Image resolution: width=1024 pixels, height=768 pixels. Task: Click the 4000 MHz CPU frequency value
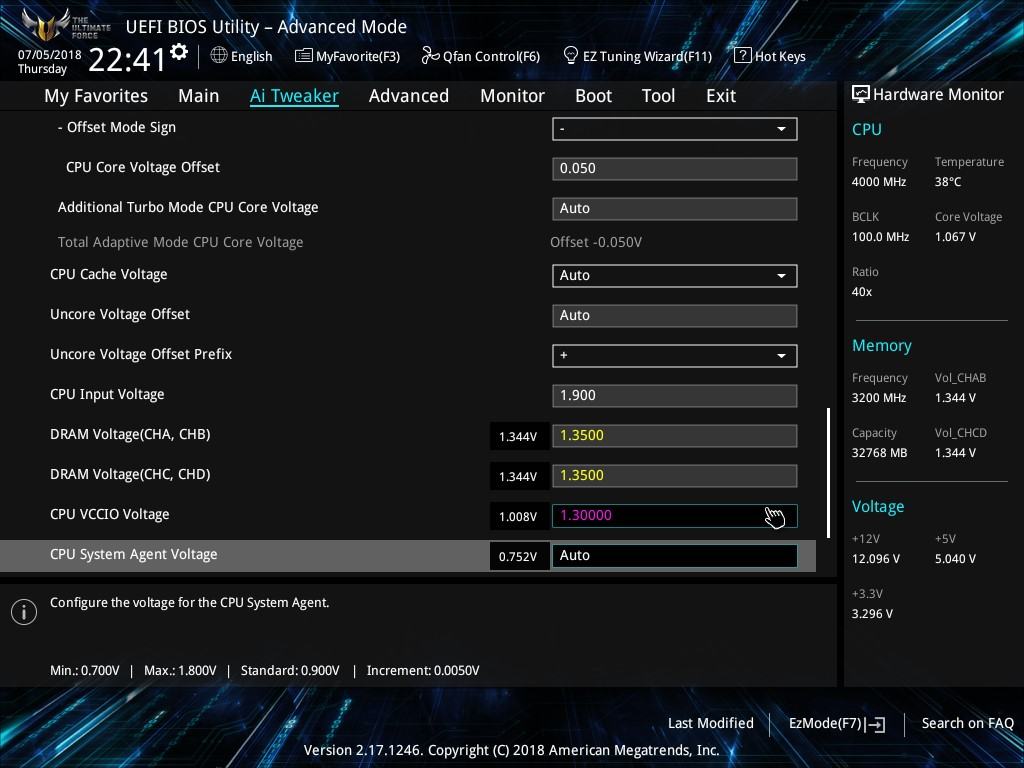coord(878,182)
